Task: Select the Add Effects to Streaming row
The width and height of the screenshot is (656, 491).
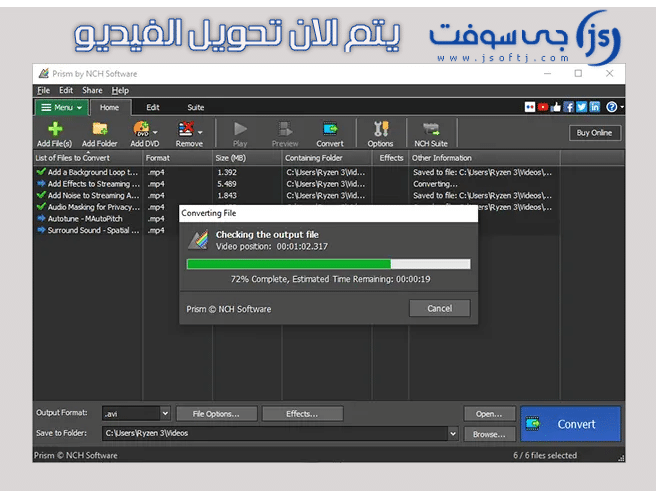Action: click(x=297, y=184)
